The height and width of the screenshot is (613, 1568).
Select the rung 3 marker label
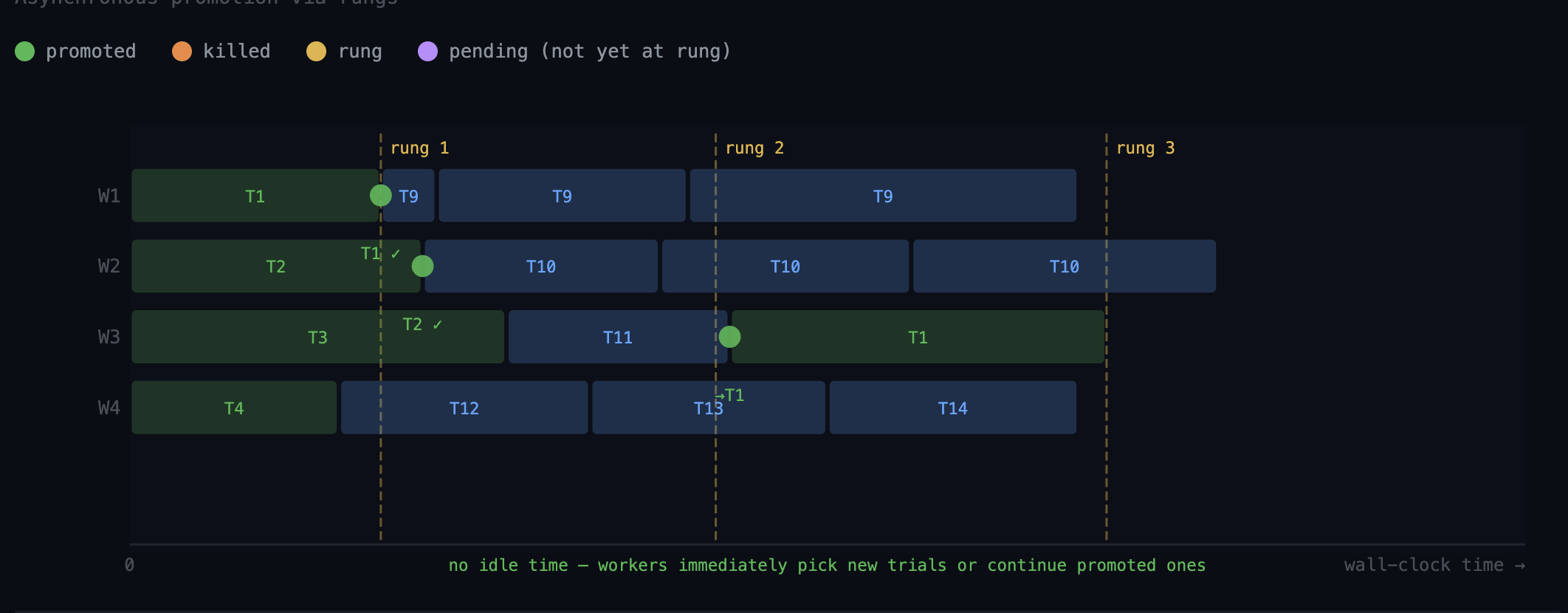tap(1145, 148)
